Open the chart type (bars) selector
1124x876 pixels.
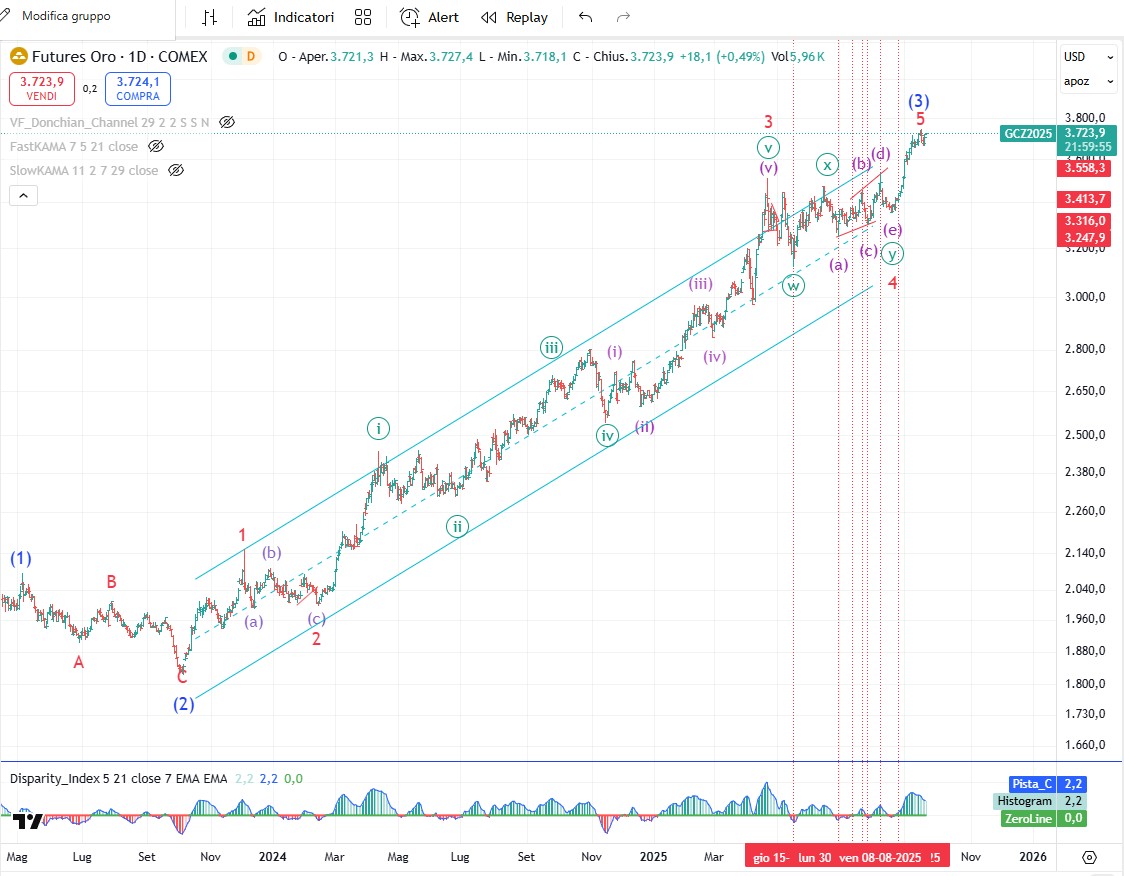pos(209,17)
